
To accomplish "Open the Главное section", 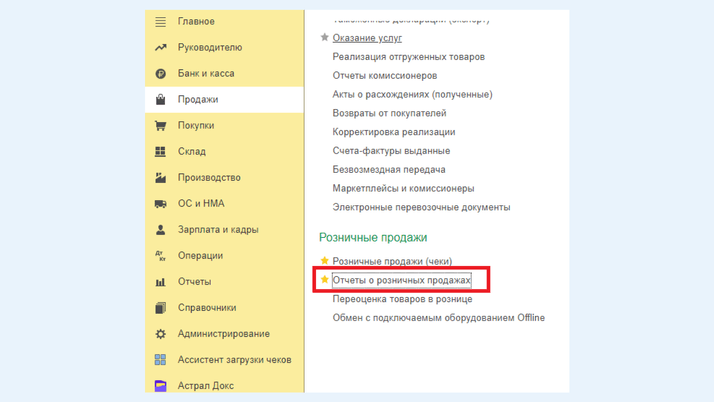I will (x=224, y=21).
